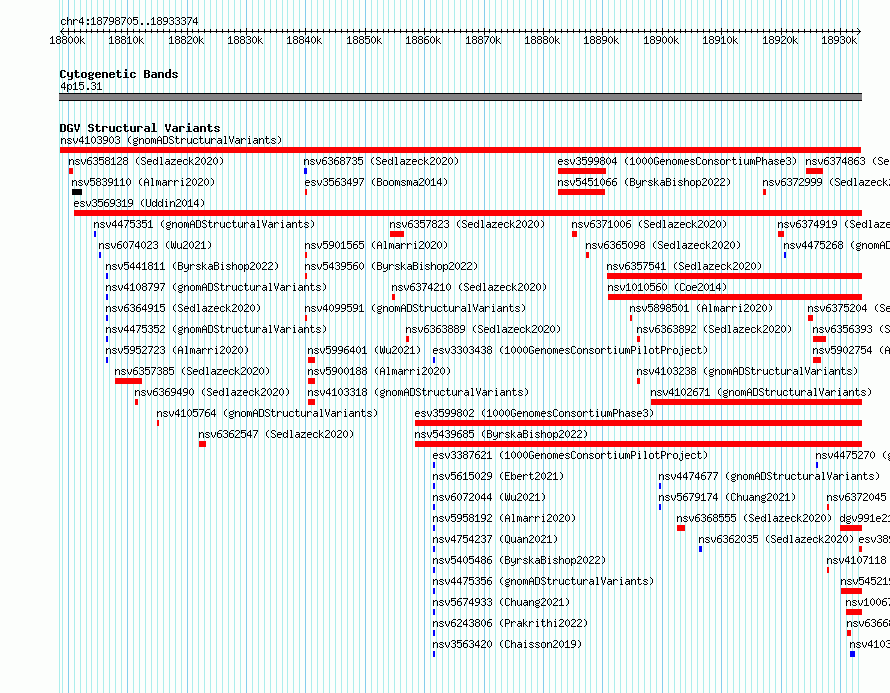The image size is (890, 693).
Task: Click nsv1010560 (Coe2014) label
Action: [x=668, y=287]
